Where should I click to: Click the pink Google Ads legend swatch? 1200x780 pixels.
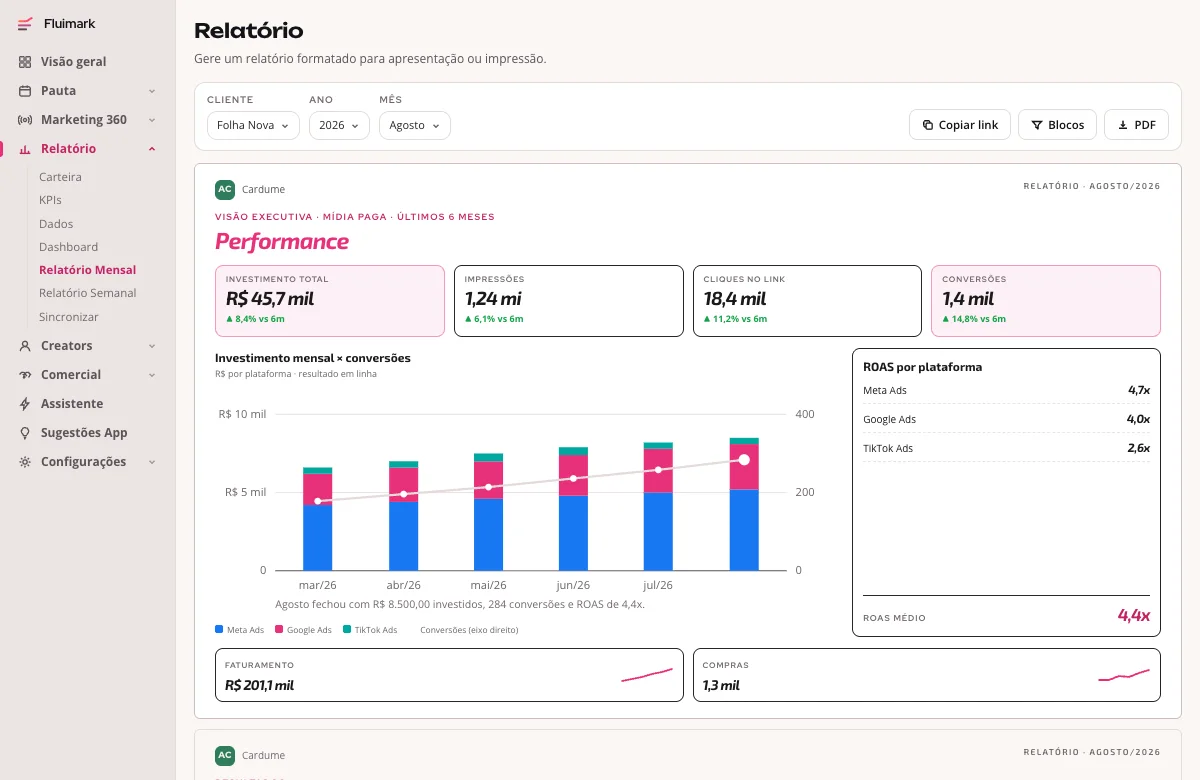[x=279, y=630]
